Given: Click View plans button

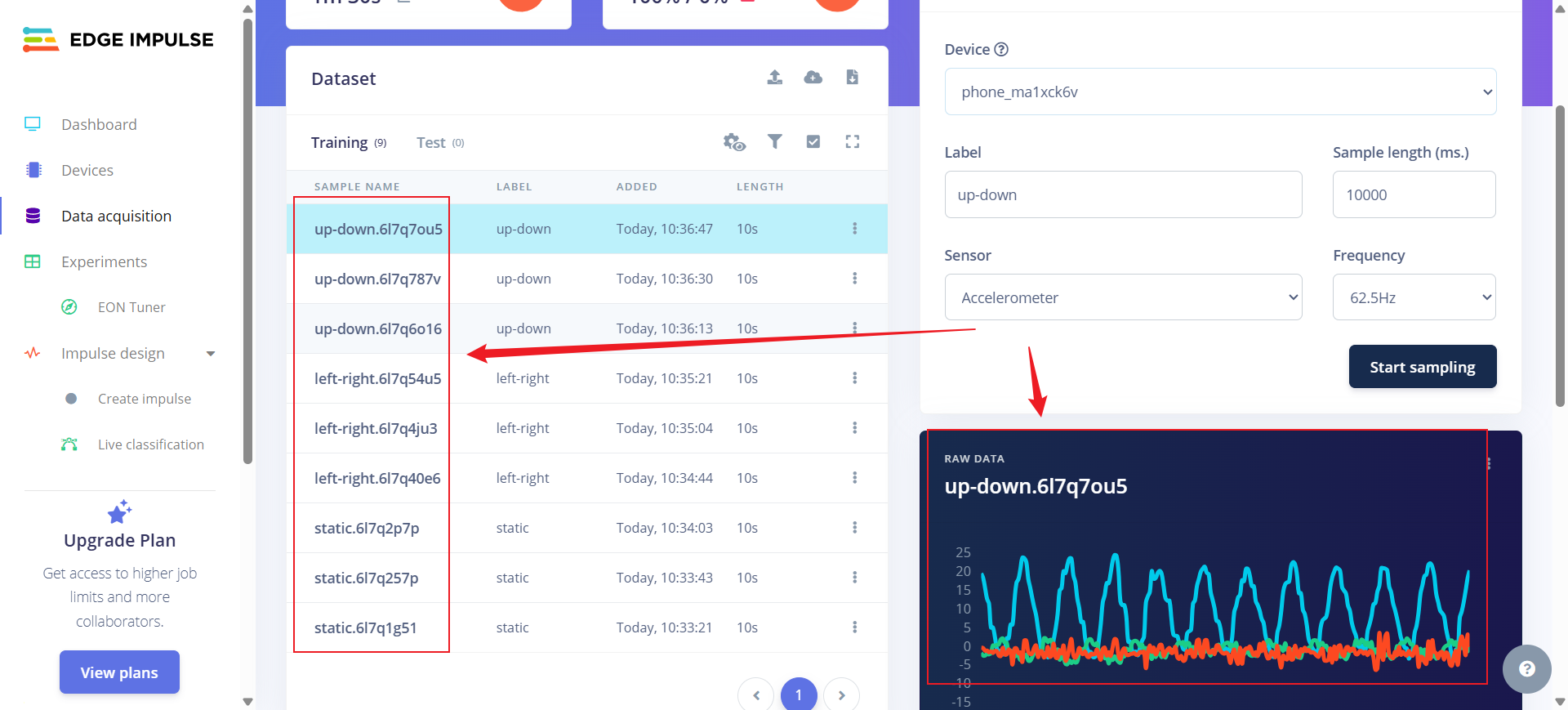Looking at the screenshot, I should tap(119, 672).
